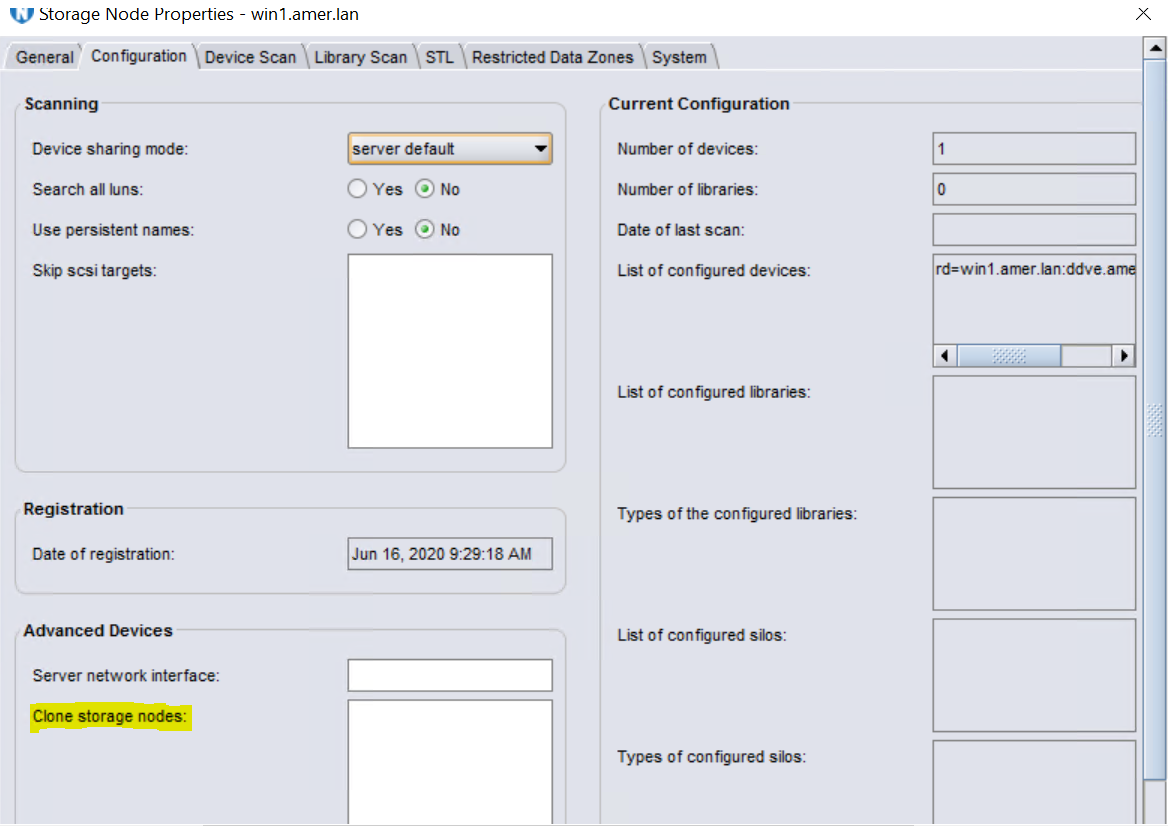Click the Server network interface field
Screen dimensions: 1168x826
450,676
